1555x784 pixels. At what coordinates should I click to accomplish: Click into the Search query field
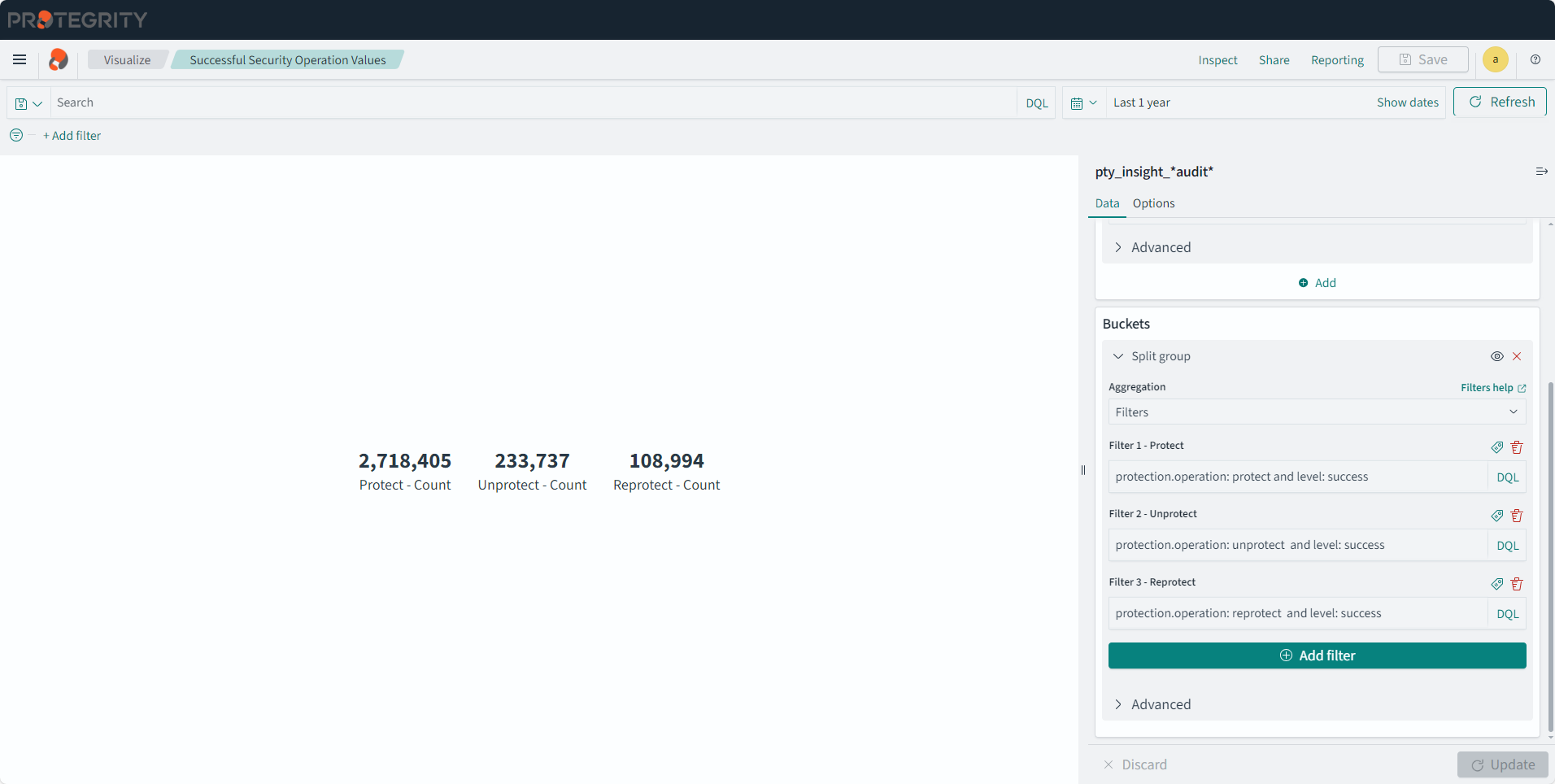click(533, 103)
